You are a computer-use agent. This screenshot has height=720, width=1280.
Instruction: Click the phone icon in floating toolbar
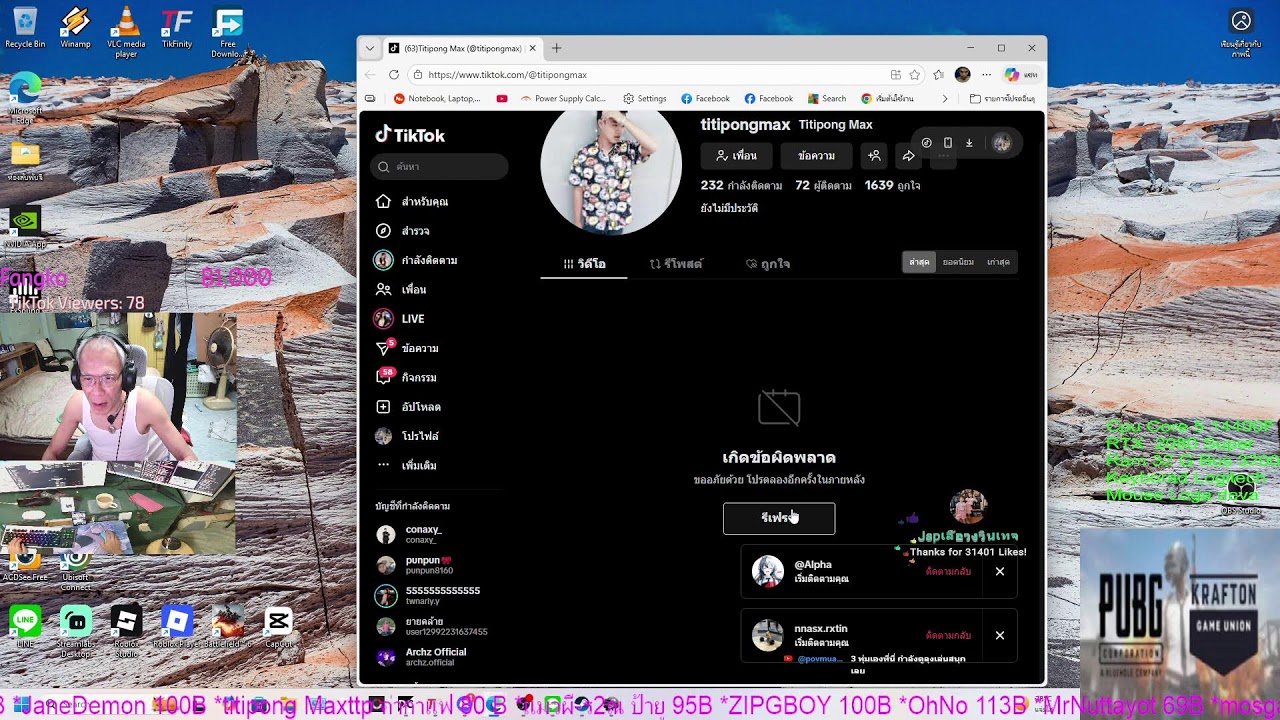[948, 143]
